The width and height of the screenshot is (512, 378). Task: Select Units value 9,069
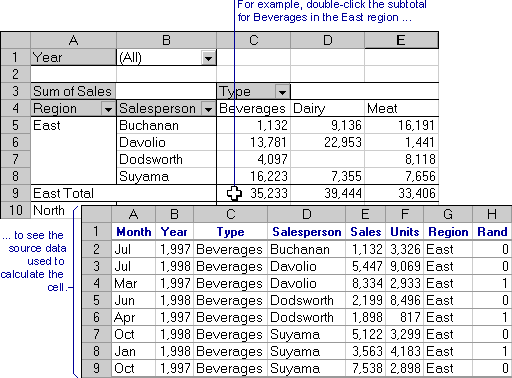pyautogui.click(x=405, y=266)
